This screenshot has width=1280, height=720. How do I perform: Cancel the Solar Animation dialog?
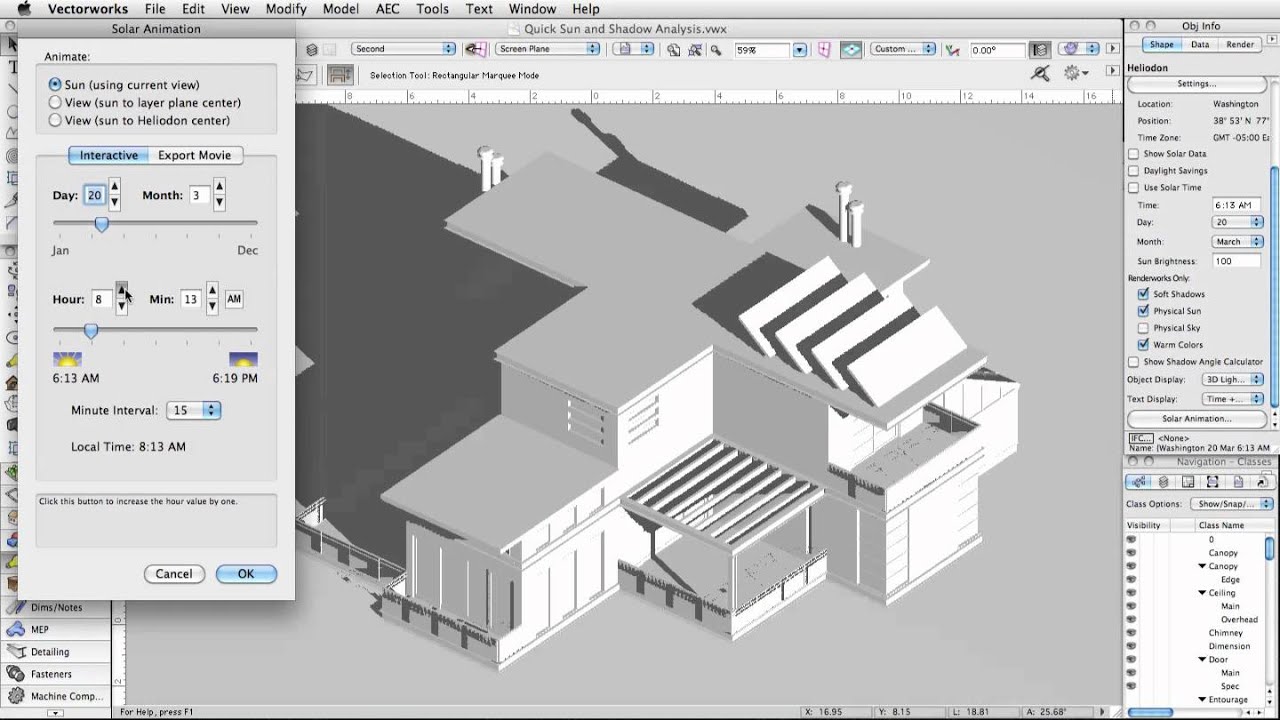pos(174,574)
